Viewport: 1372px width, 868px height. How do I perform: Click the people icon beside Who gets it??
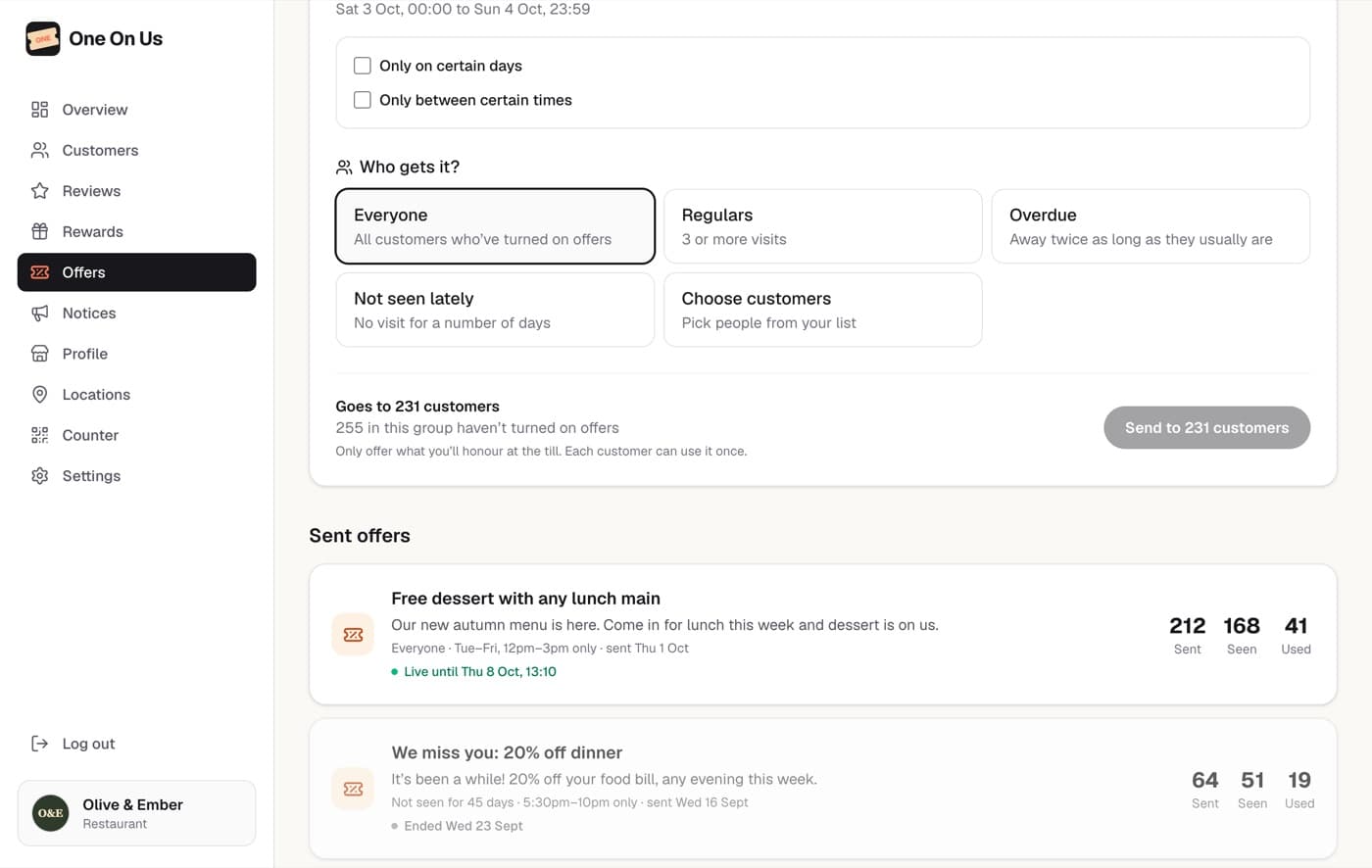click(x=344, y=168)
